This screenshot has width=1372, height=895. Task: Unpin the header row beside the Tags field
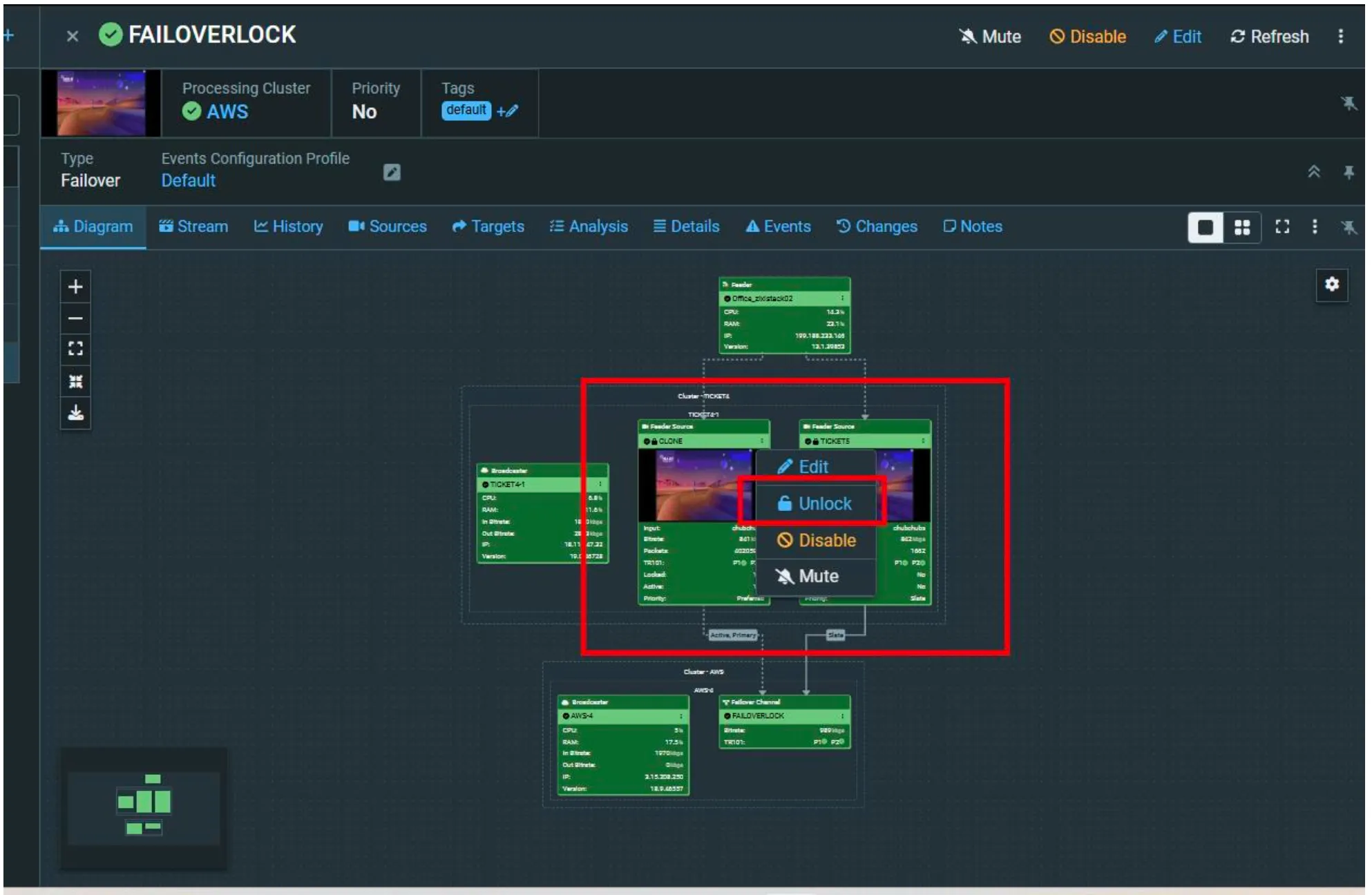(x=1349, y=104)
